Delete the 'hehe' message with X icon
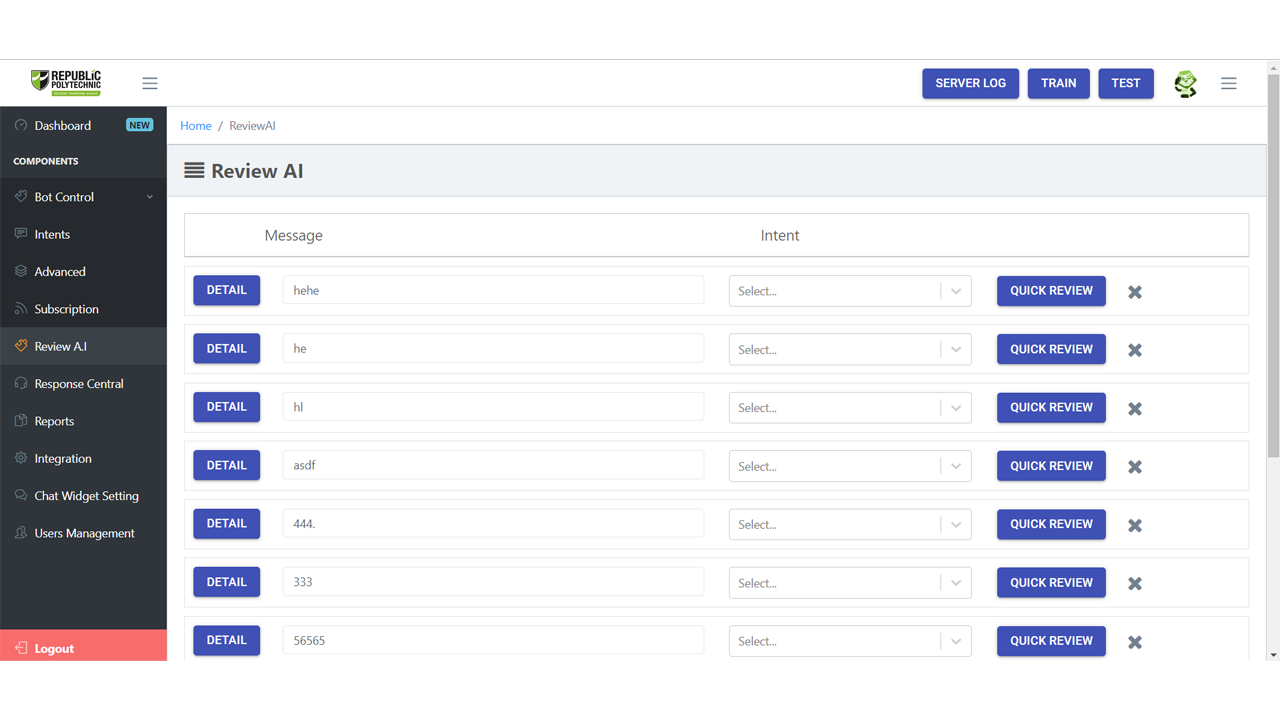1280x720 pixels. [x=1135, y=292]
